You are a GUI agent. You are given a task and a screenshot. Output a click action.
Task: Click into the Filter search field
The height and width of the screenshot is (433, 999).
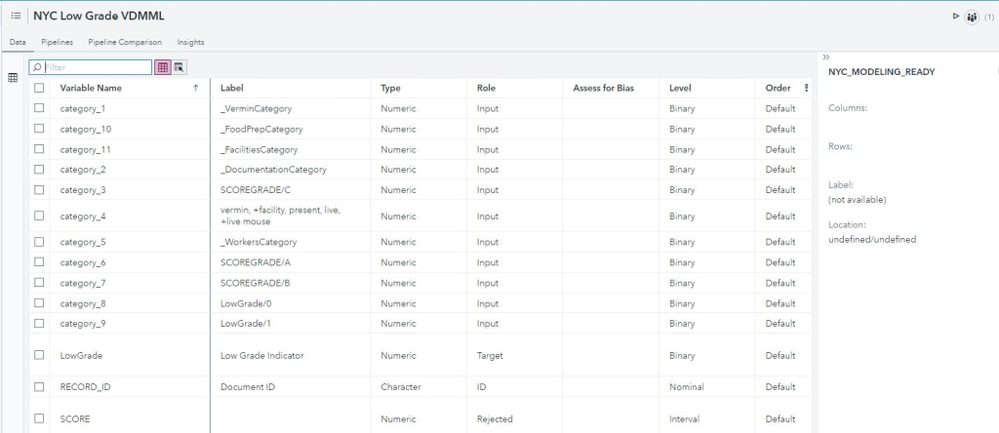90,67
